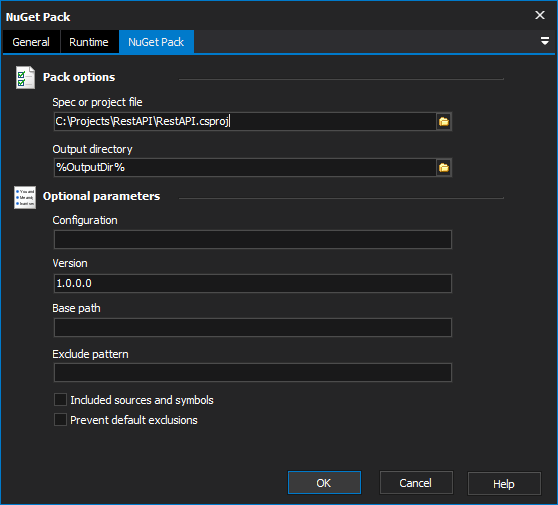558x505 pixels.
Task: Open the tab list dropdown arrow
Action: tap(544, 41)
